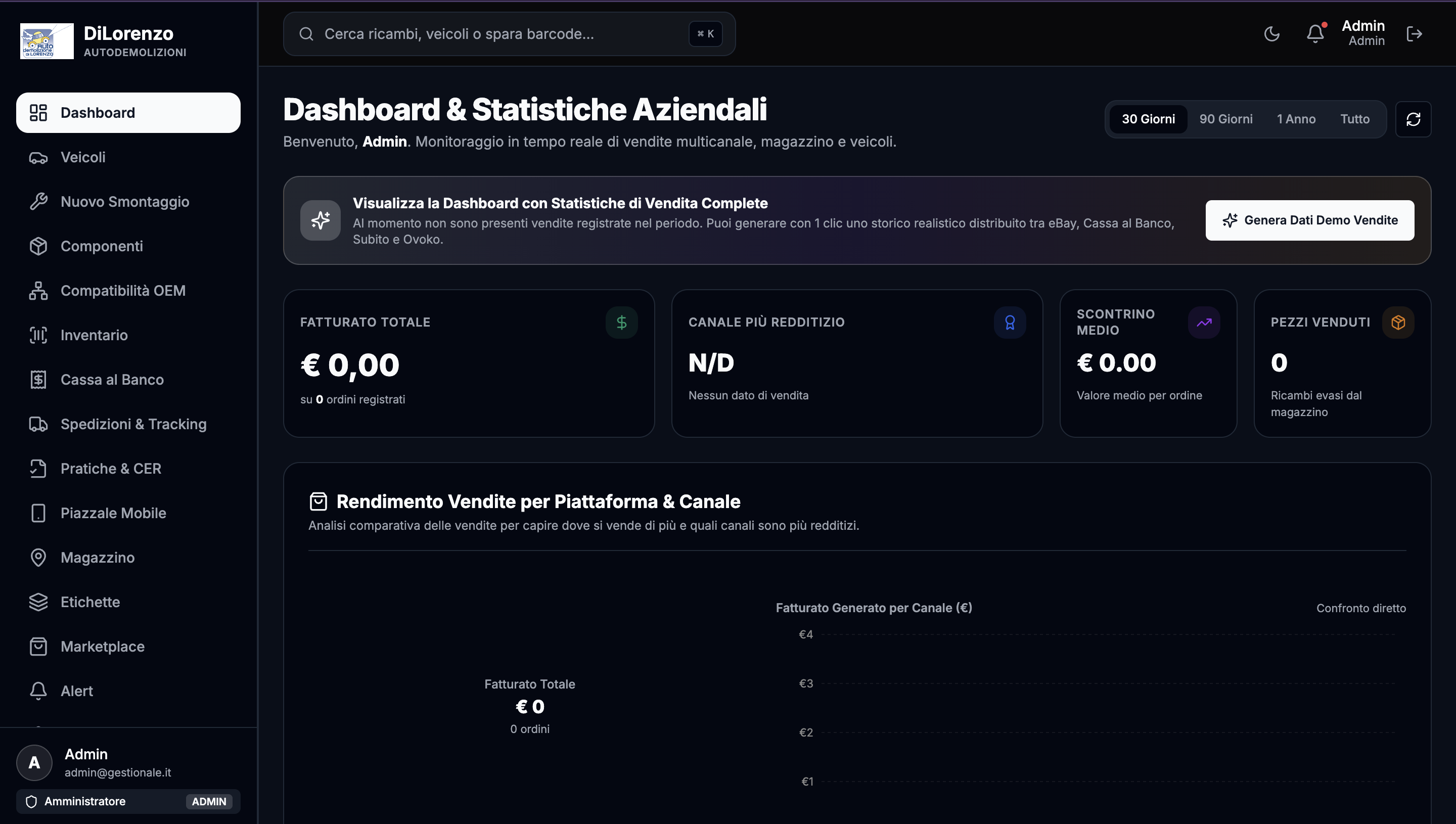The image size is (1456, 824).
Task: Click the Marketplace shopping bag icon
Action: pyautogui.click(x=38, y=646)
